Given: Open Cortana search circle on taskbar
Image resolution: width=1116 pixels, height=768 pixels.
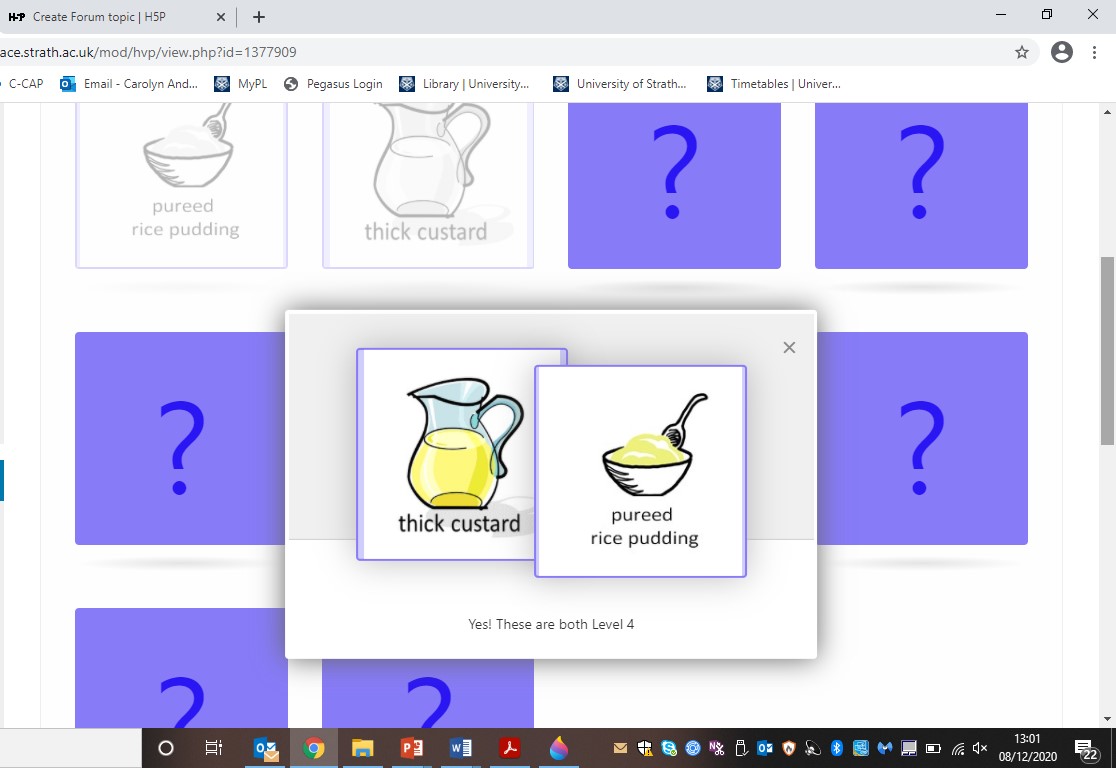Looking at the screenshot, I should (x=165, y=748).
